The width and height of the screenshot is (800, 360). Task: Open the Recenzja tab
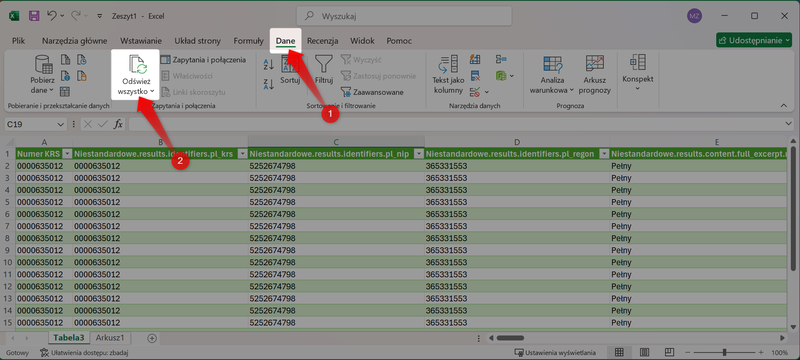(x=322, y=41)
